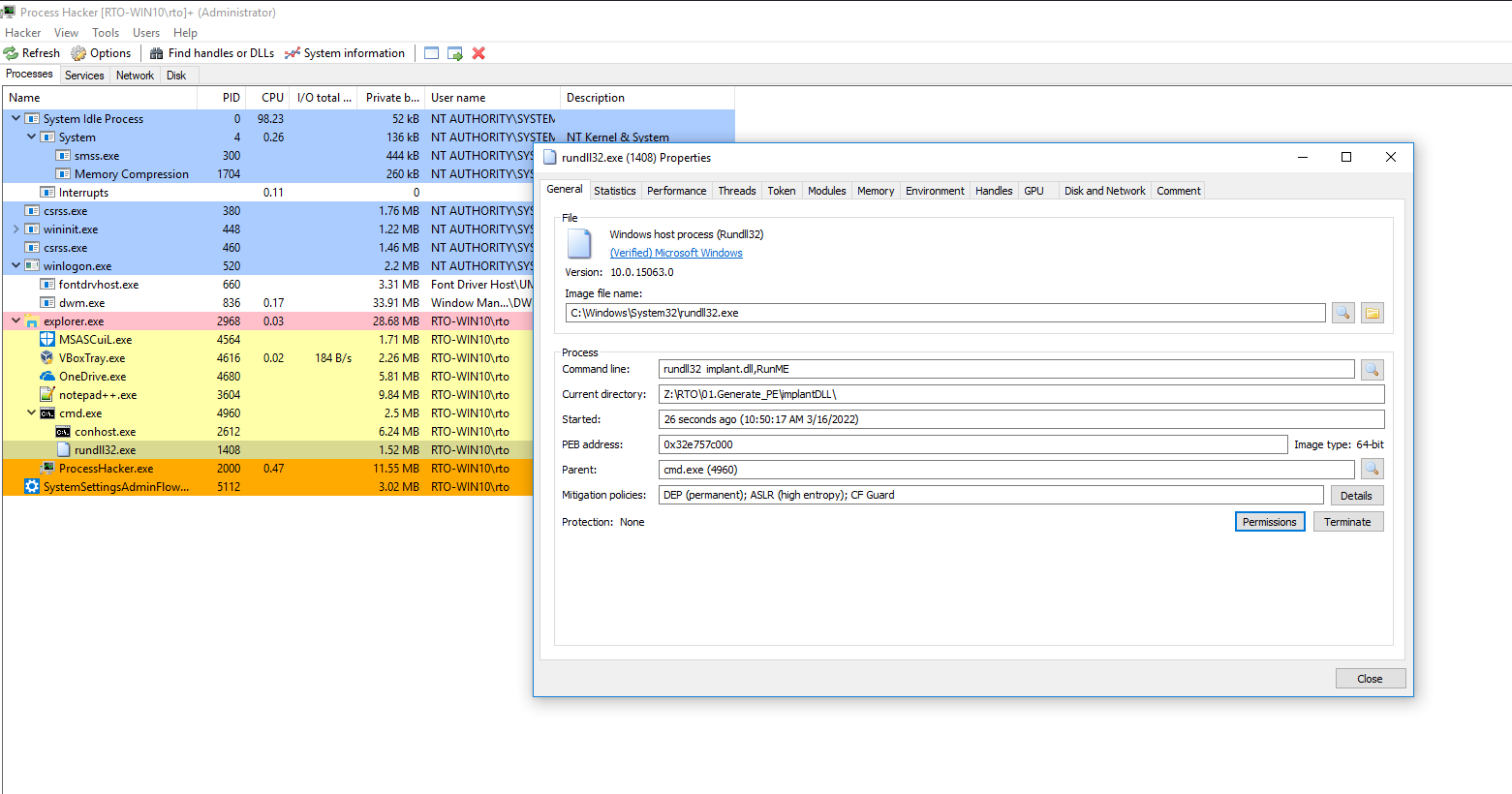Click the Command line text field
Viewport: 1512px width, 794px height.
coord(1006,369)
